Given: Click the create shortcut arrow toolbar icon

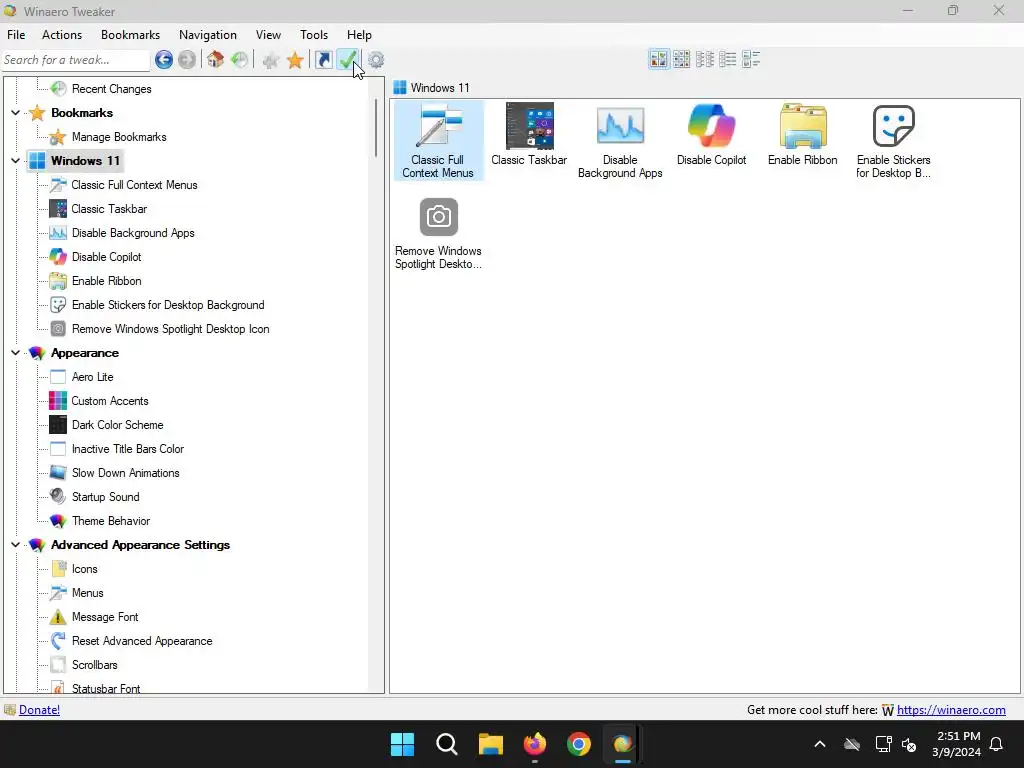Looking at the screenshot, I should click(324, 60).
